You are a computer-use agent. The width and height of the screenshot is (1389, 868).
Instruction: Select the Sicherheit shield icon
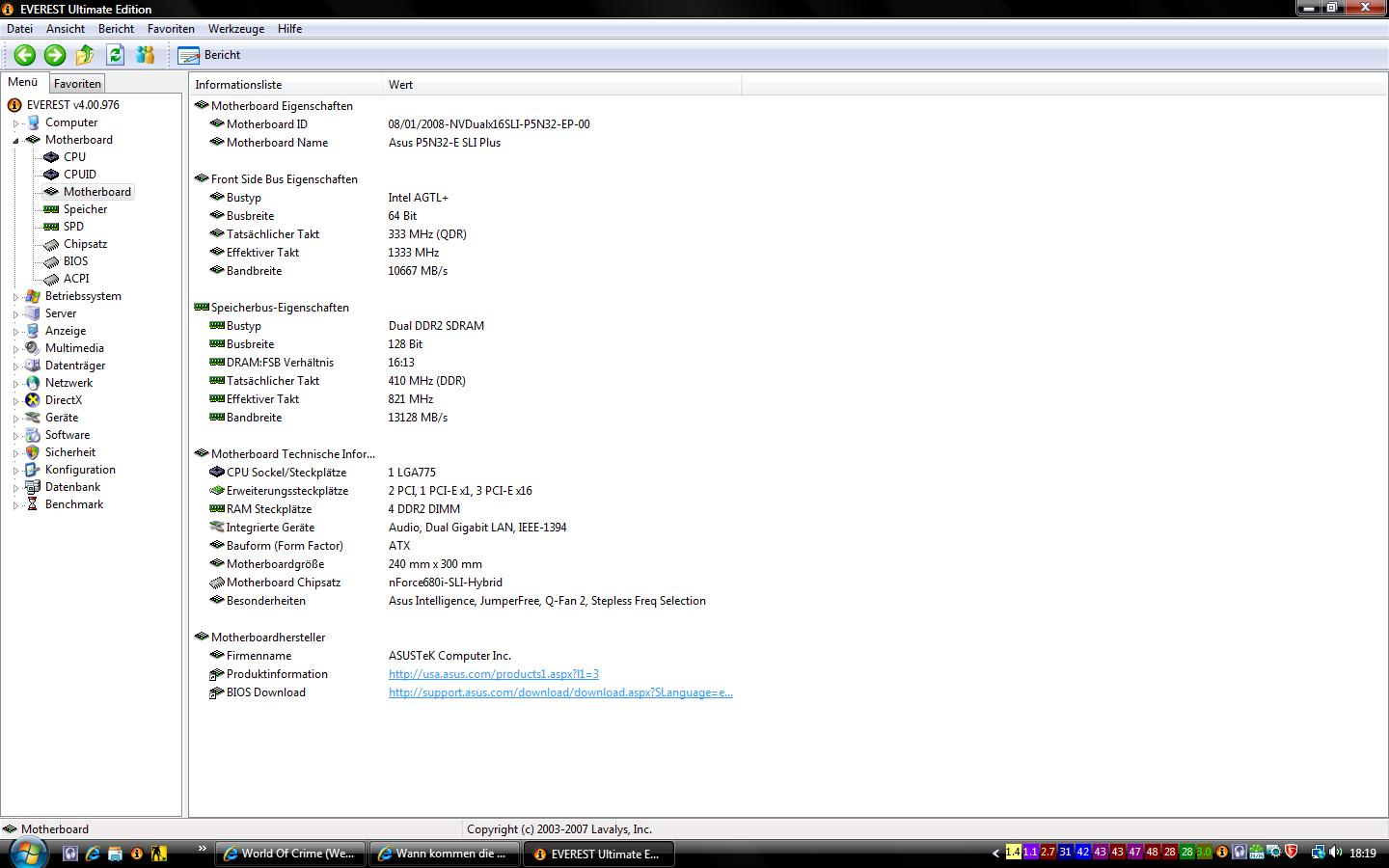[33, 452]
